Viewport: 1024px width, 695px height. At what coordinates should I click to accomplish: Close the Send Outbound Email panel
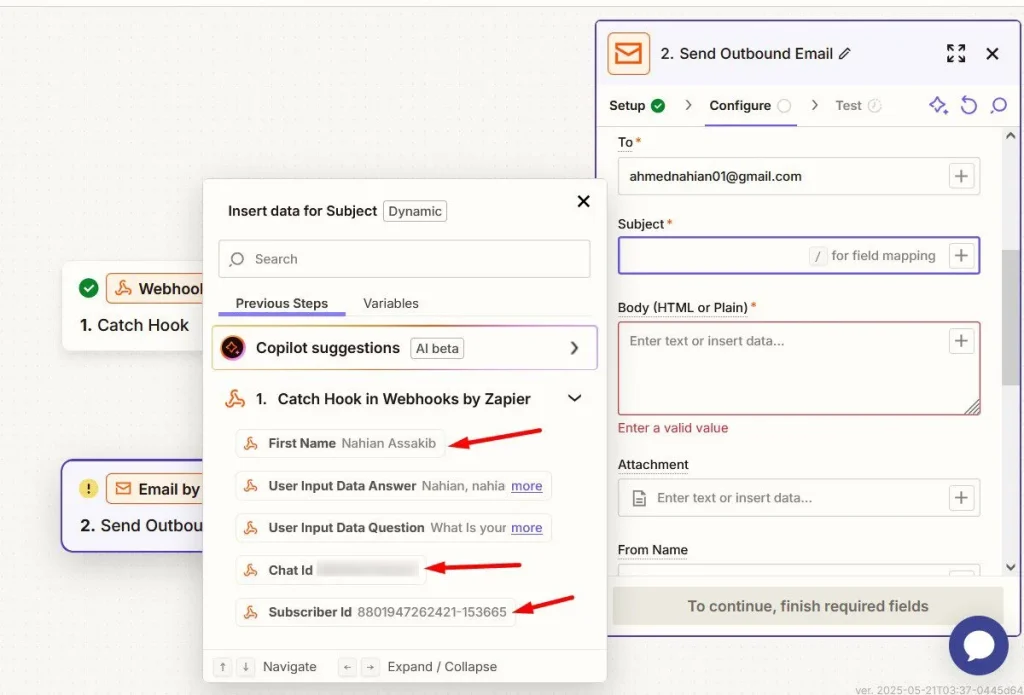tap(993, 54)
